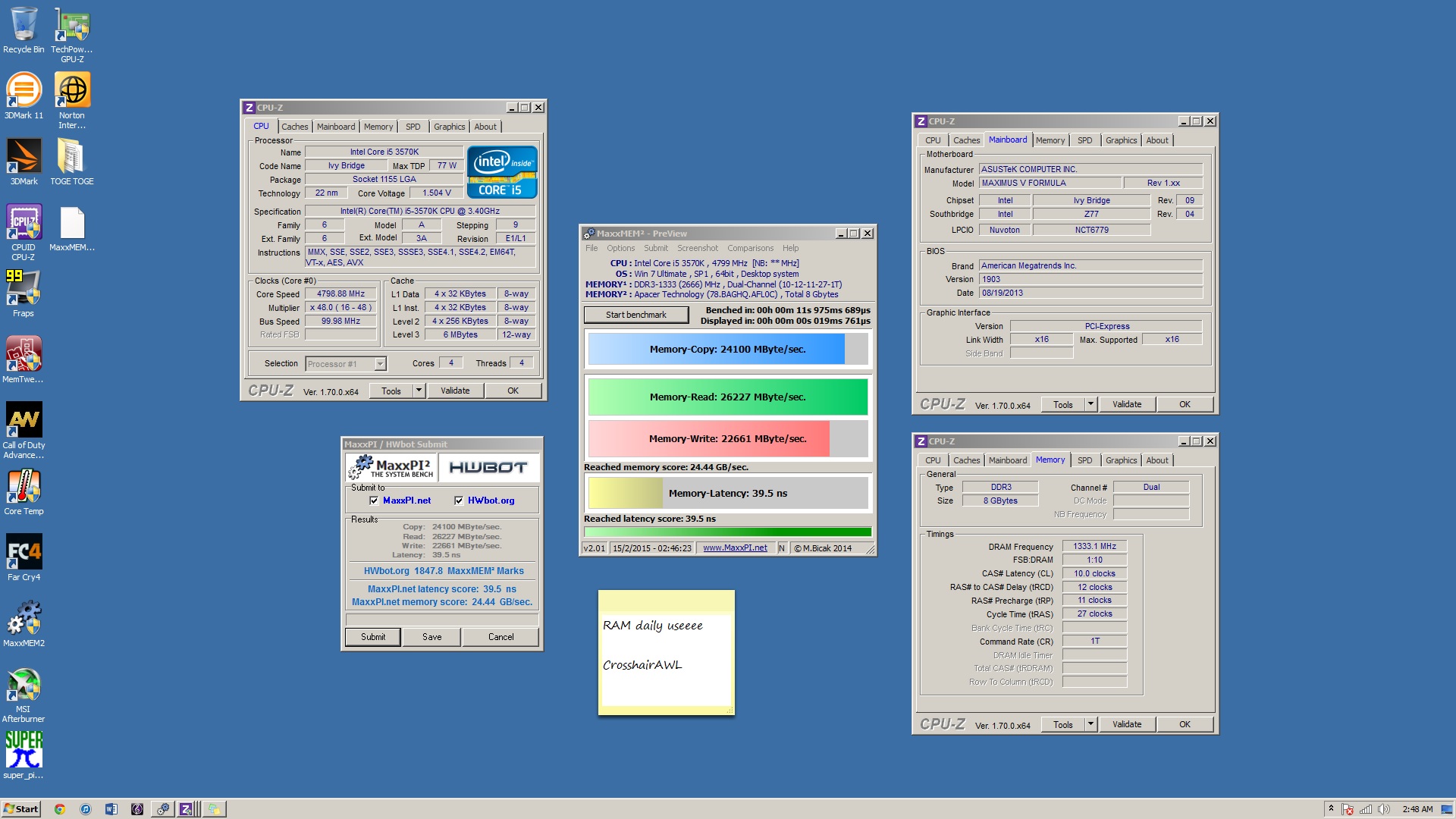This screenshot has width=1456, height=819.
Task: Select the TOGE TOGE folder icon
Action: click(72, 162)
